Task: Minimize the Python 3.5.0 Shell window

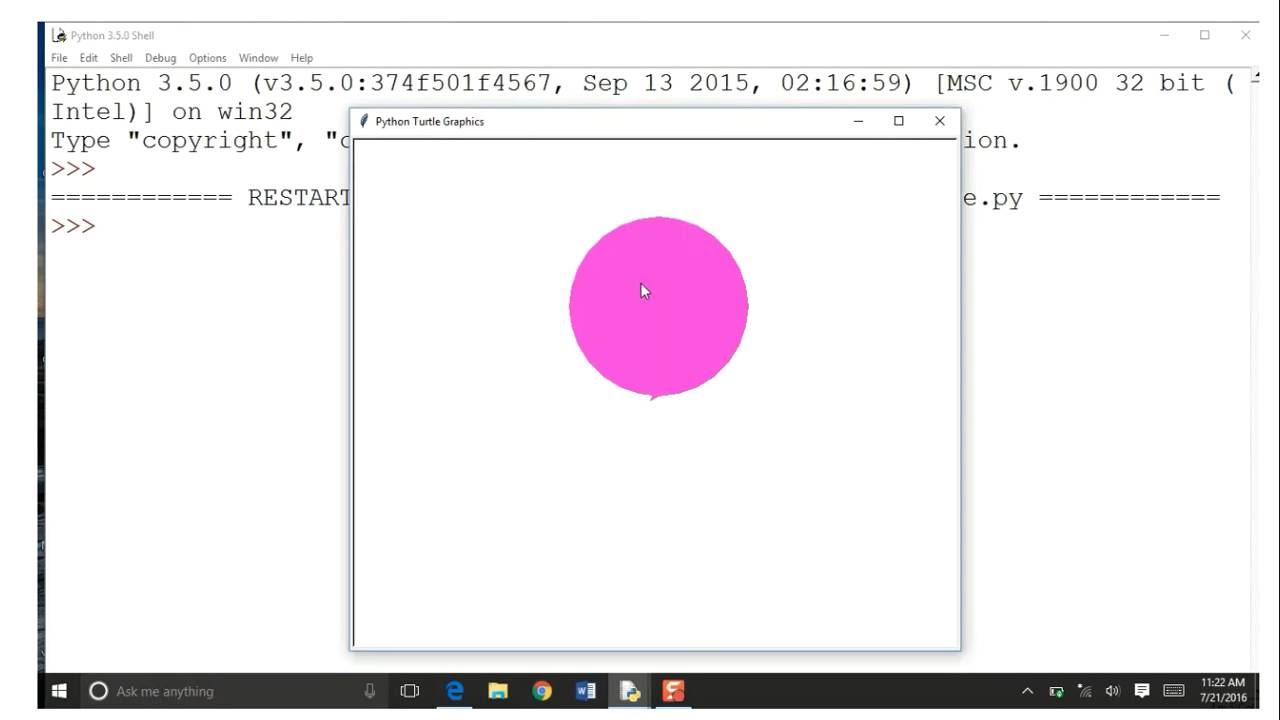Action: click(x=1165, y=35)
